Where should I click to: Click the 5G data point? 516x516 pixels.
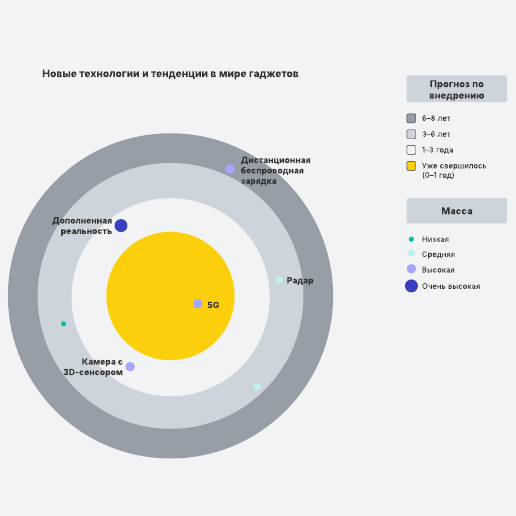198,304
